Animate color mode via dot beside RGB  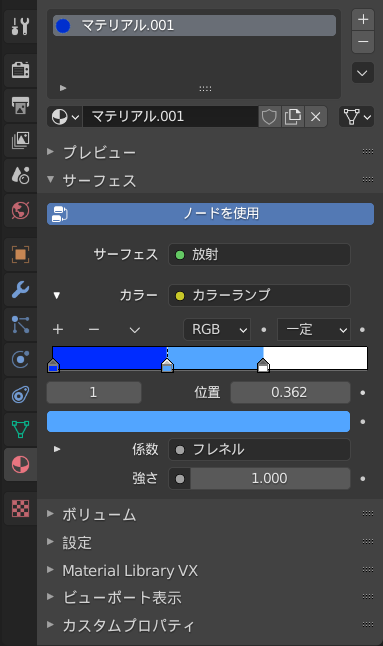click(x=264, y=330)
